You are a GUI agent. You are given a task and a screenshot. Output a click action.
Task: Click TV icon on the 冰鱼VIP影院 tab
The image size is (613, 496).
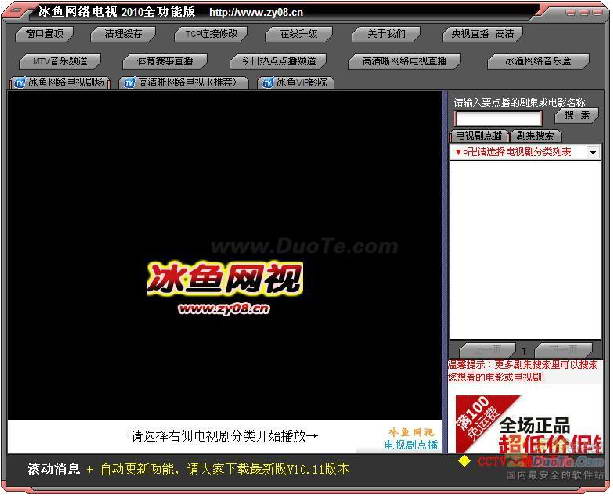click(x=268, y=83)
